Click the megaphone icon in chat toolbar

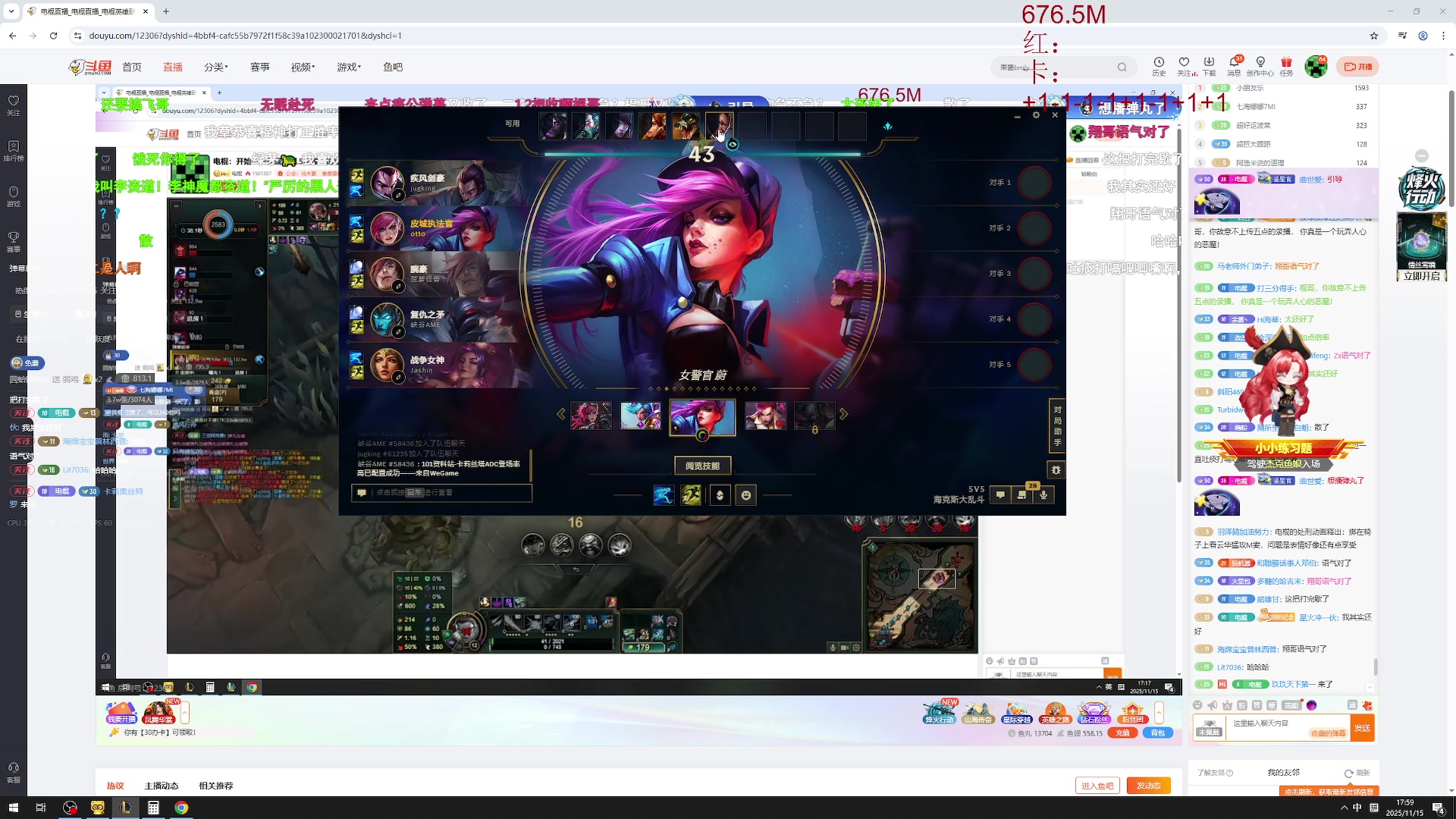[x=1212, y=705]
